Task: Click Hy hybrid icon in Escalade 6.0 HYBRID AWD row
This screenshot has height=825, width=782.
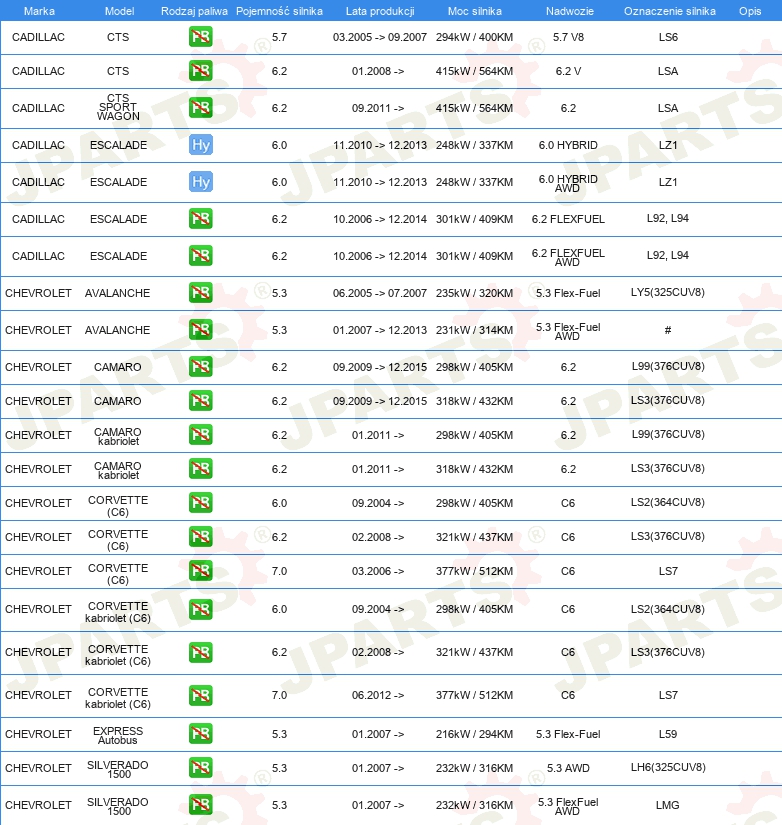Action: [200, 182]
